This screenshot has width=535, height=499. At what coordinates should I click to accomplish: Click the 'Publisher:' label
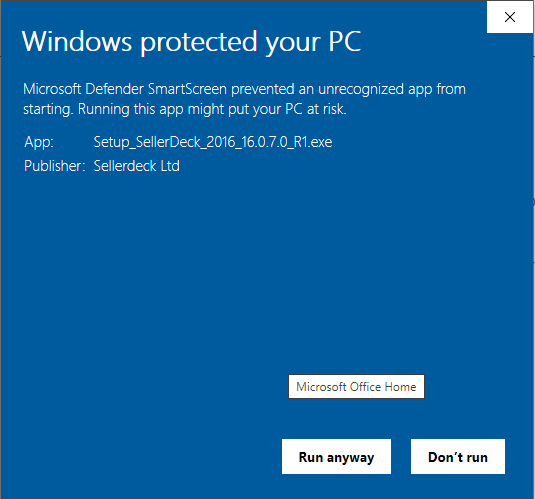tap(55, 166)
